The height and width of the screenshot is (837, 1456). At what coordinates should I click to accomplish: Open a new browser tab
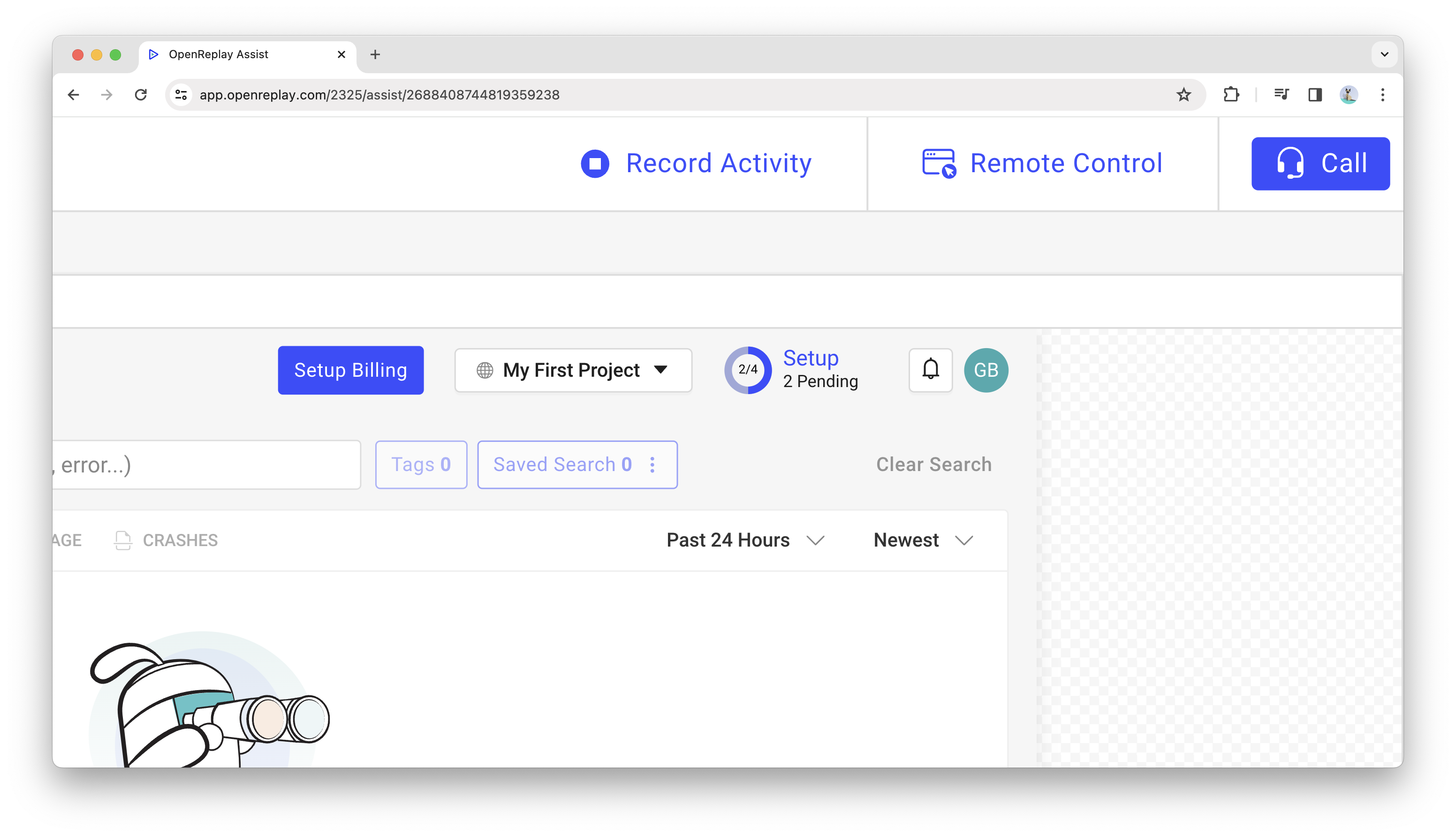[375, 54]
